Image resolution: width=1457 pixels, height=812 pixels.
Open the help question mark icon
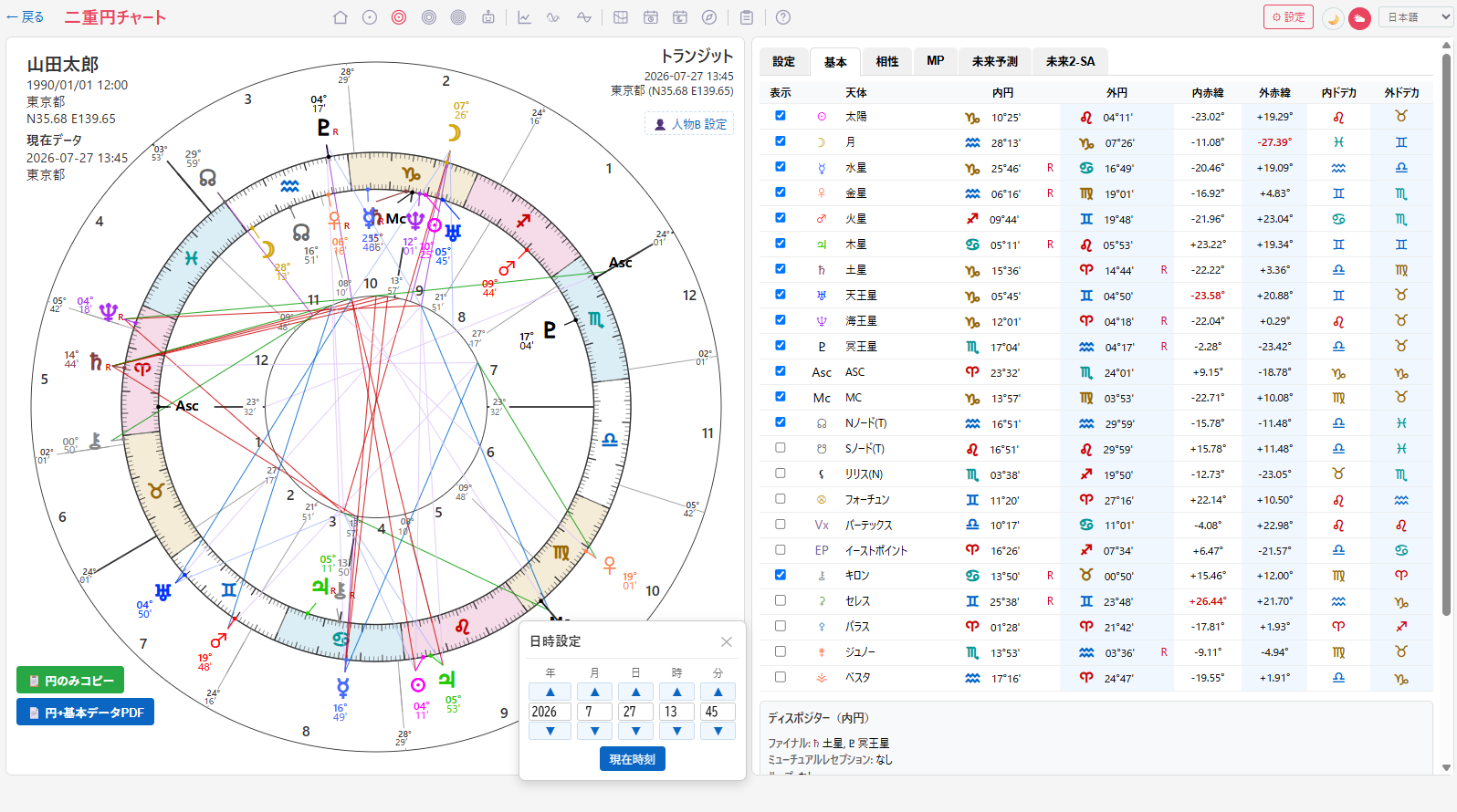(x=783, y=17)
